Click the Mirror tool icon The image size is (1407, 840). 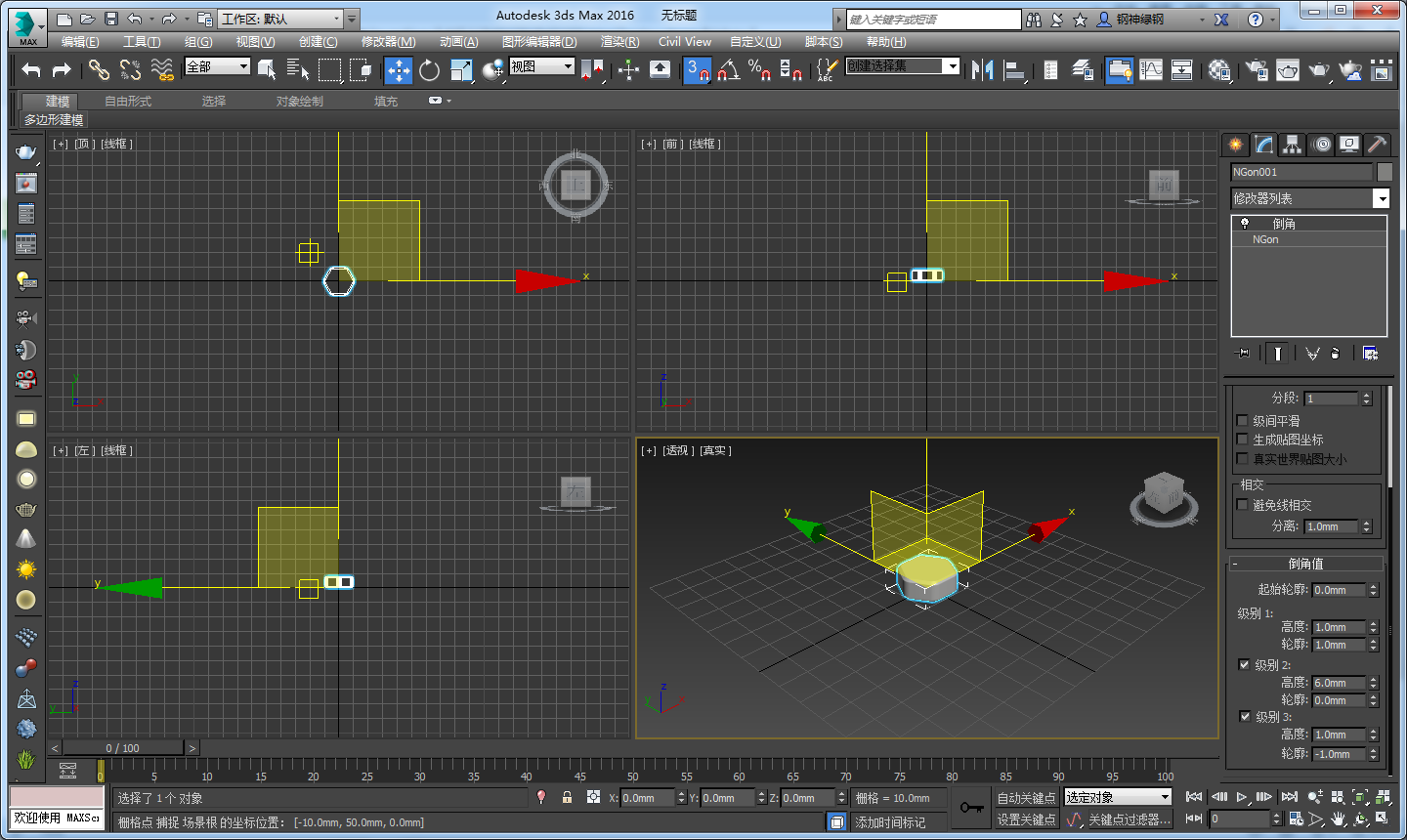(983, 69)
